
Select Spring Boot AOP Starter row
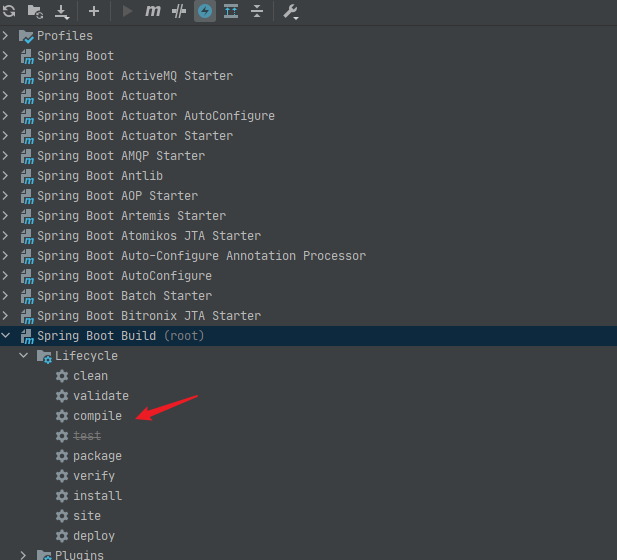(x=308, y=196)
